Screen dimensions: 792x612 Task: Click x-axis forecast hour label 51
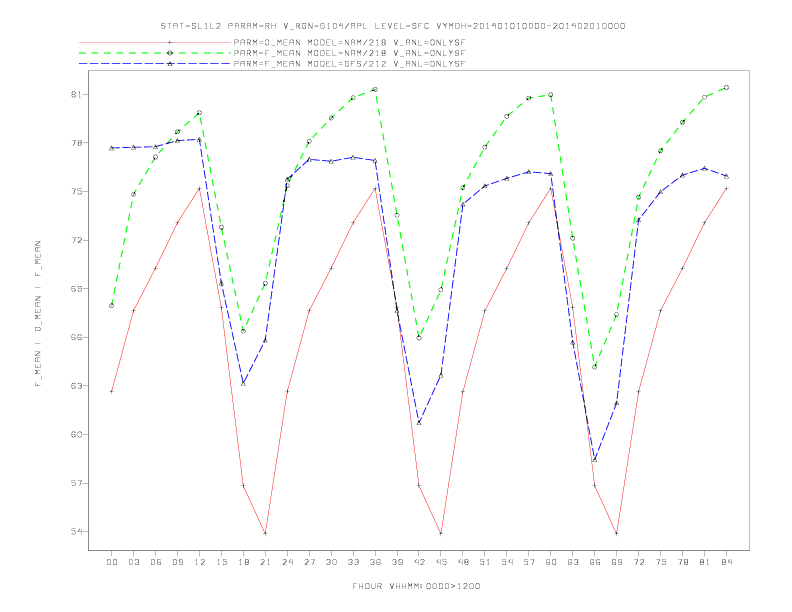coord(485,562)
